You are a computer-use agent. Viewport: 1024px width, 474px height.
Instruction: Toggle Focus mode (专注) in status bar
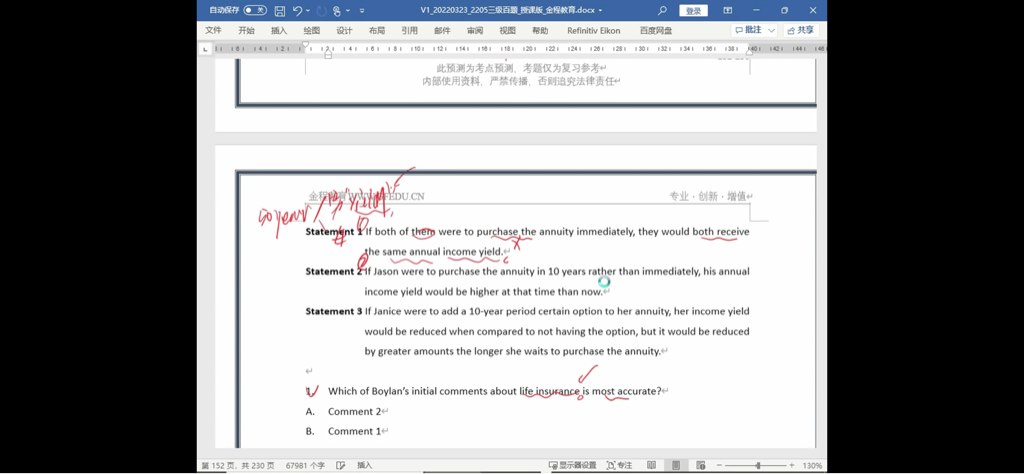click(x=619, y=465)
